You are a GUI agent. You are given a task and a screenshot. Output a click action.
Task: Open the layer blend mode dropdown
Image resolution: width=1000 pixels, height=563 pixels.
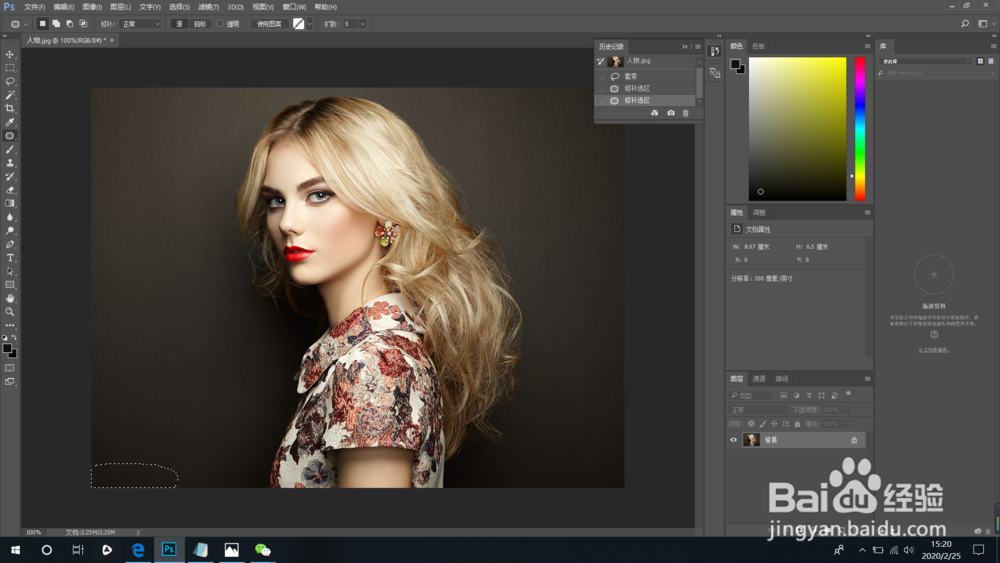tap(758, 409)
